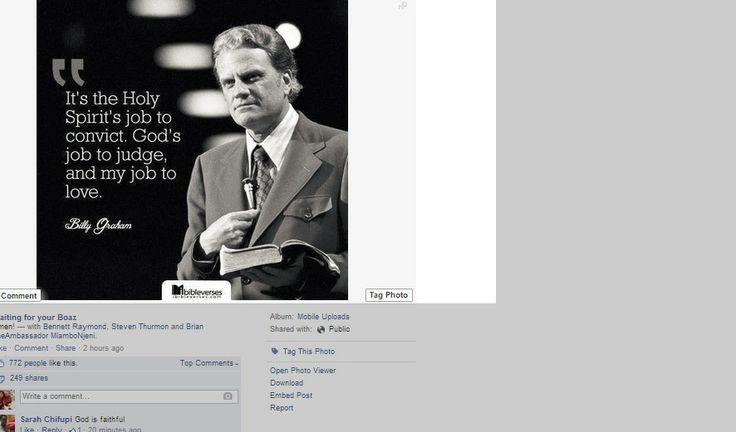Click the Tag Photo button on image
The image size is (736, 432).
tap(389, 295)
